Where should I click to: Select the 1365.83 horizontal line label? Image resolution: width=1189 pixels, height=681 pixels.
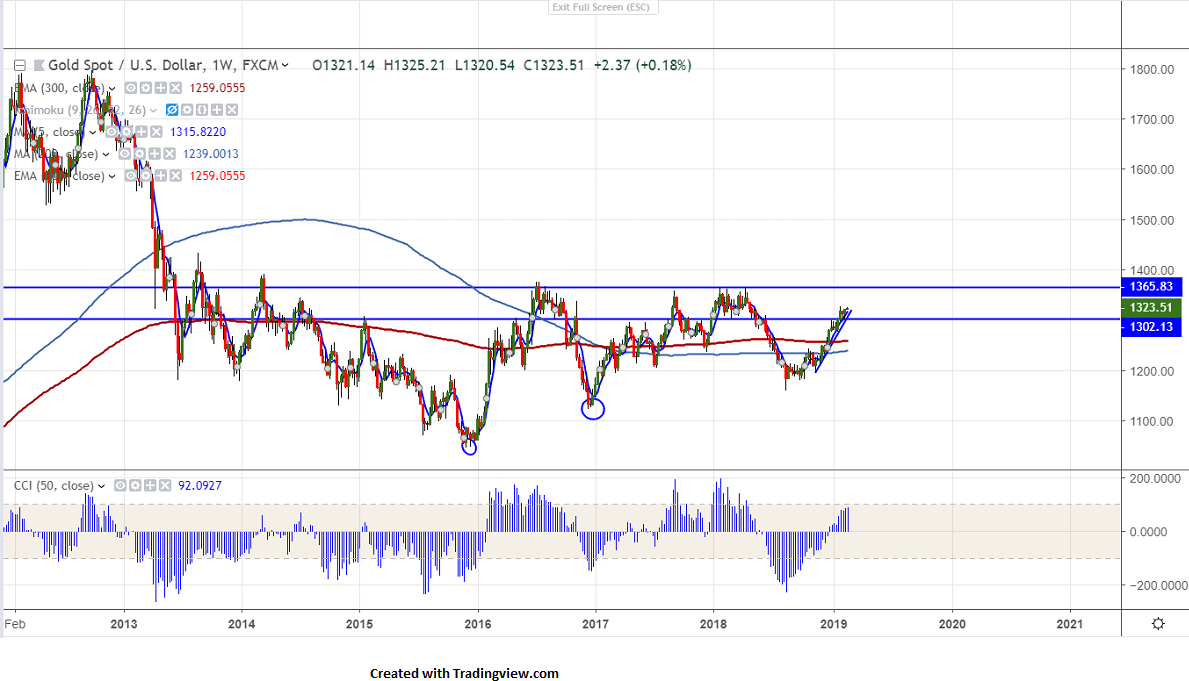tap(1151, 287)
